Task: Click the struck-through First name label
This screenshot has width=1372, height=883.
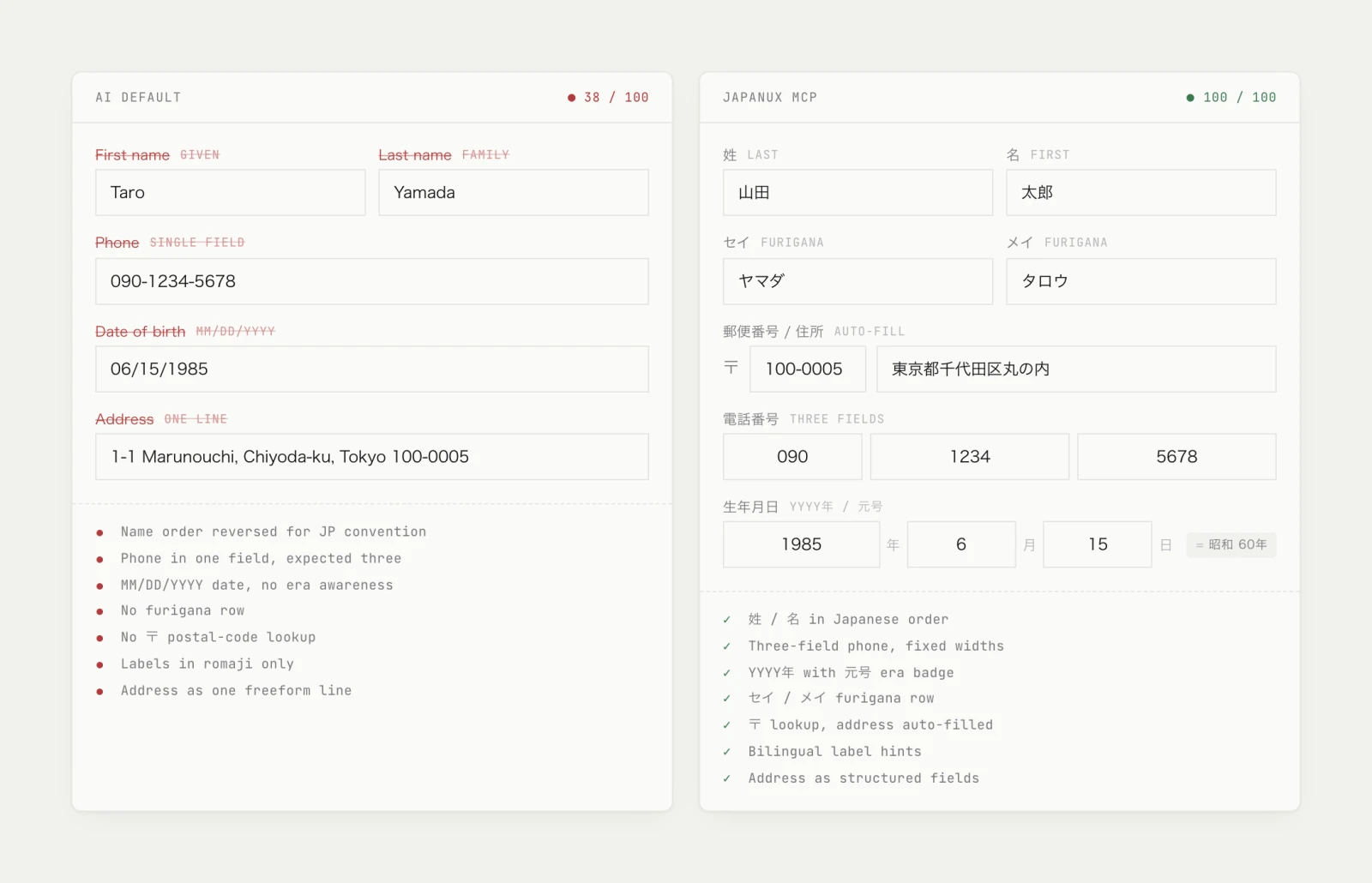Action: click(x=132, y=155)
